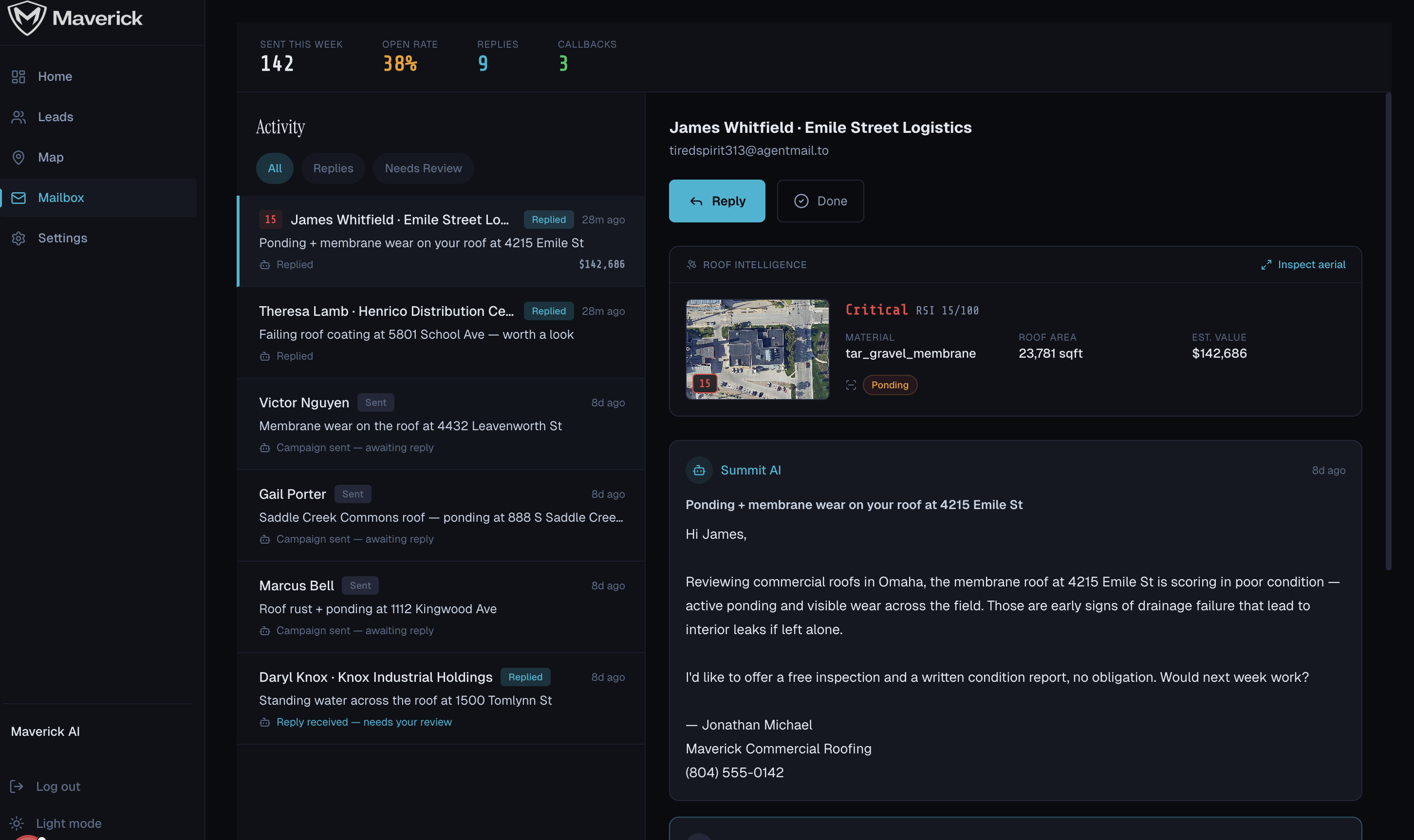Open the Map page
The height and width of the screenshot is (840, 1414).
[x=98, y=157]
